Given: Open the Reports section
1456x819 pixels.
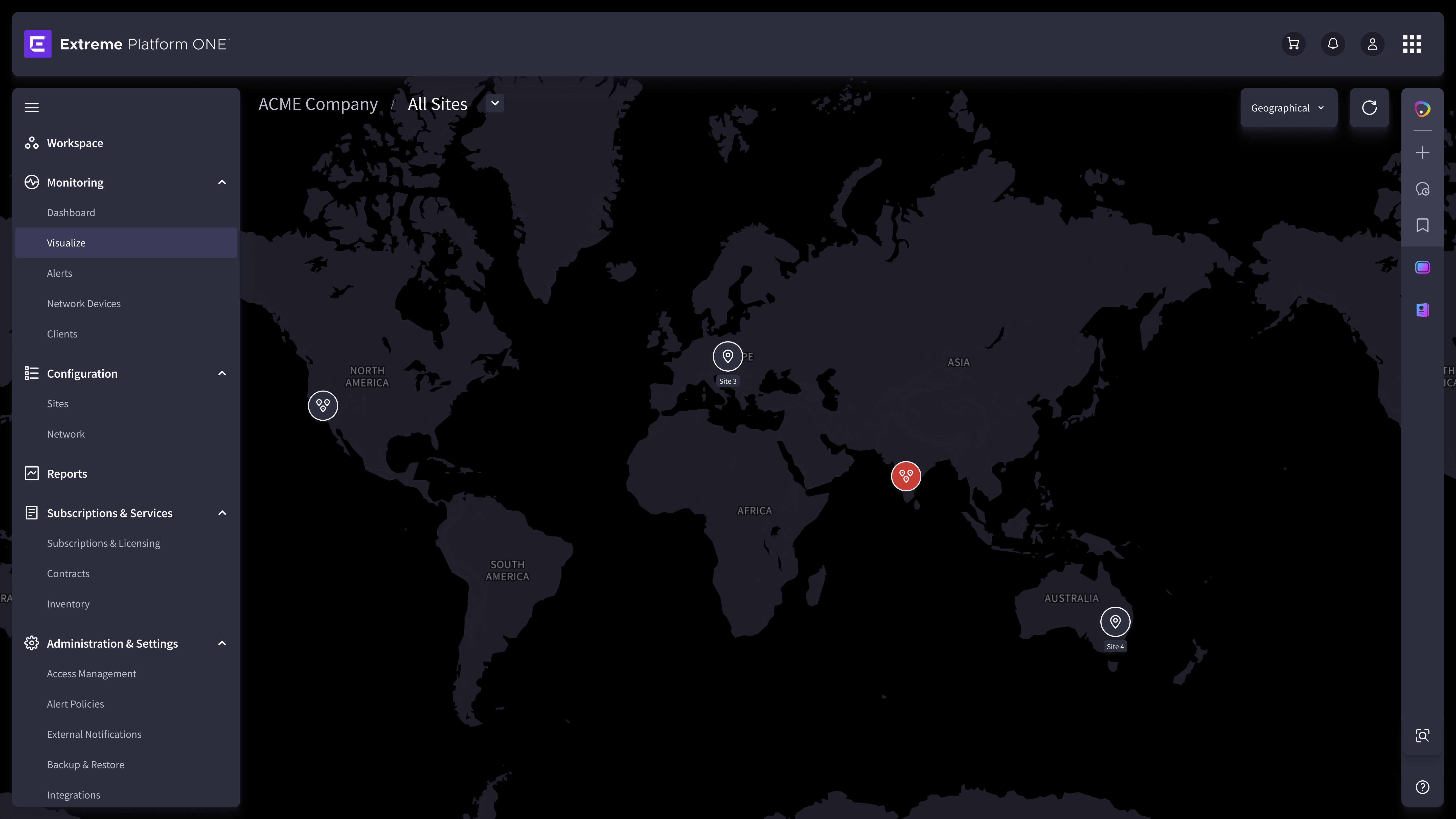Looking at the screenshot, I should [67, 474].
